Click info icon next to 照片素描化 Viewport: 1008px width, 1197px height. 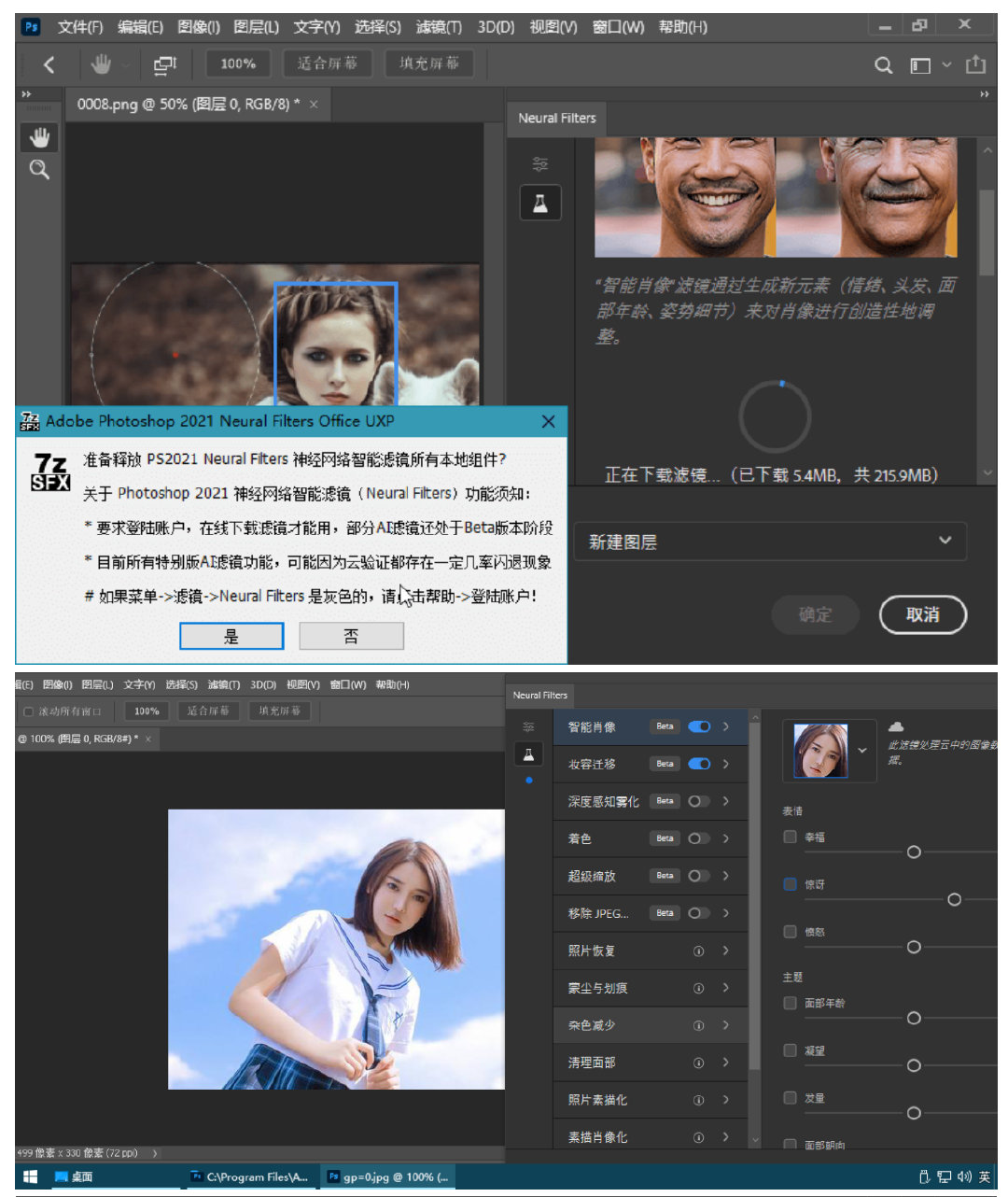tap(698, 1100)
